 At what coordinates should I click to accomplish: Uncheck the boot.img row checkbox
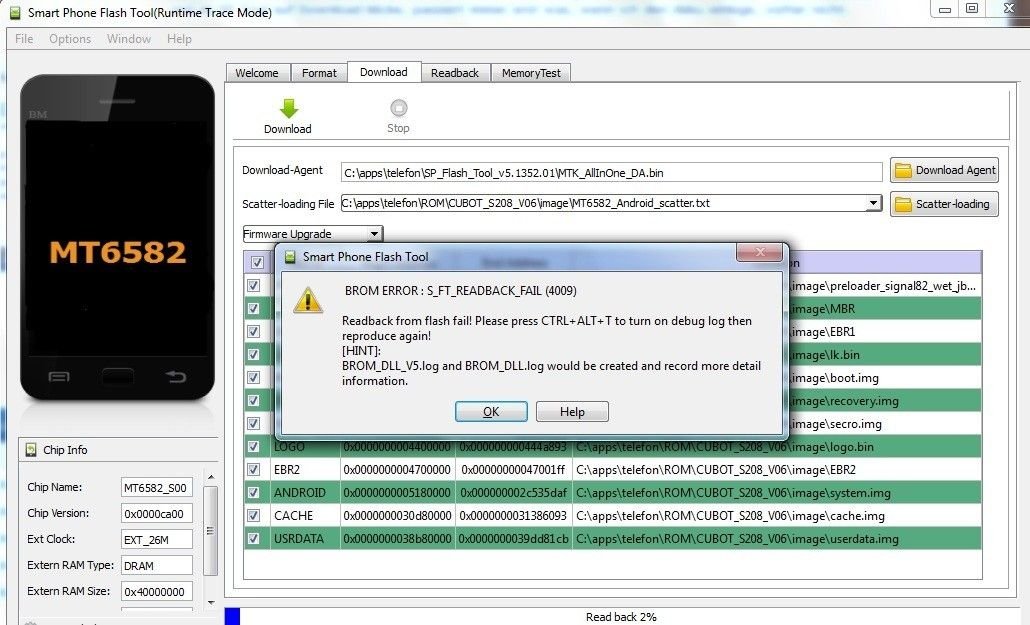[x=254, y=378]
